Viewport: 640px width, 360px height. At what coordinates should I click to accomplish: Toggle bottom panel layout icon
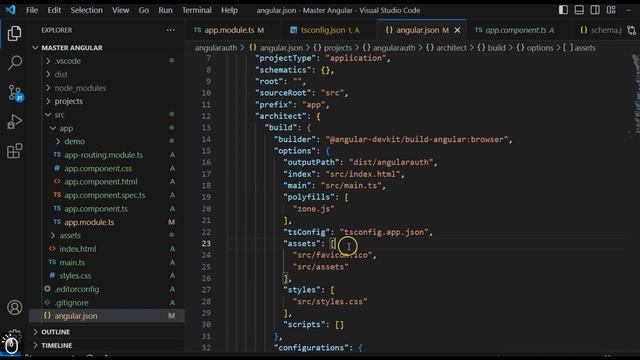[x=579, y=10]
